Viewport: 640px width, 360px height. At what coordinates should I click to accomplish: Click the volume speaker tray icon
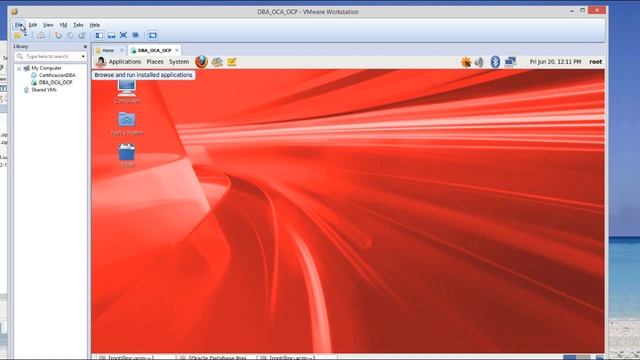[x=479, y=62]
